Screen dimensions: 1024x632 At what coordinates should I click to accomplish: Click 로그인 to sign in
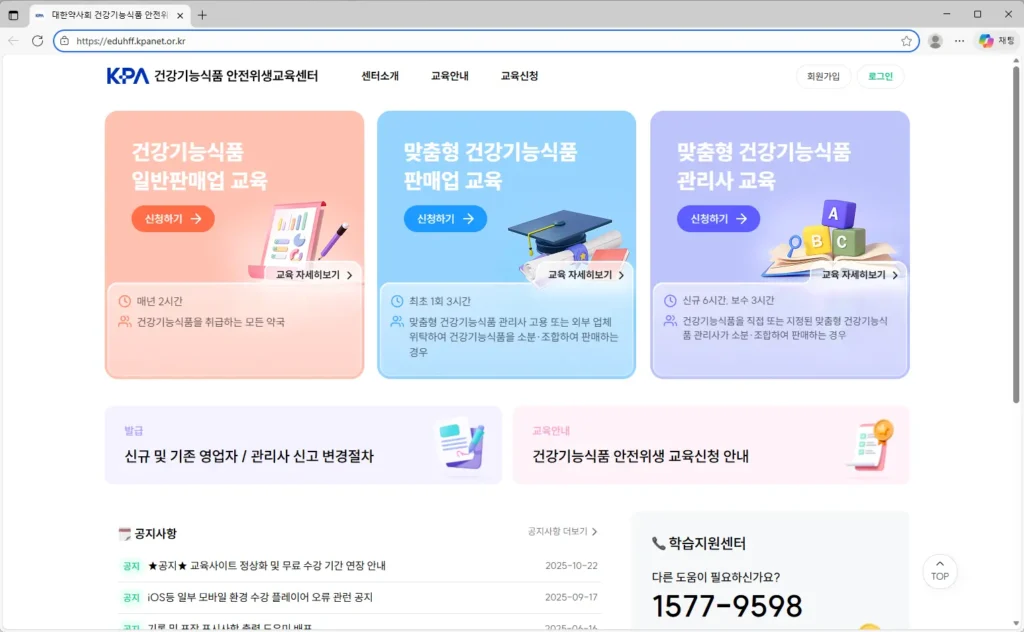click(879, 76)
